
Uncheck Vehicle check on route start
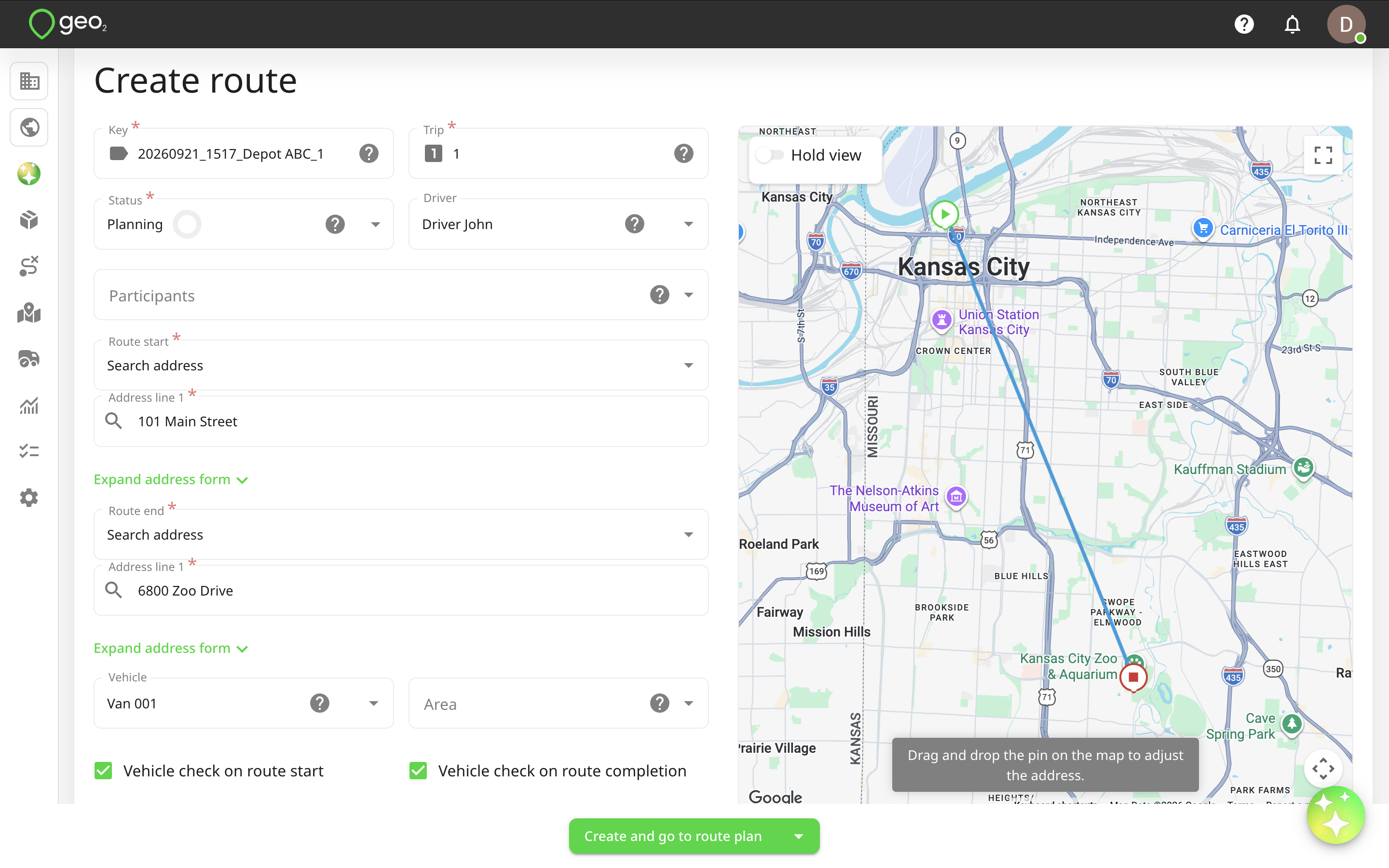[x=103, y=771]
